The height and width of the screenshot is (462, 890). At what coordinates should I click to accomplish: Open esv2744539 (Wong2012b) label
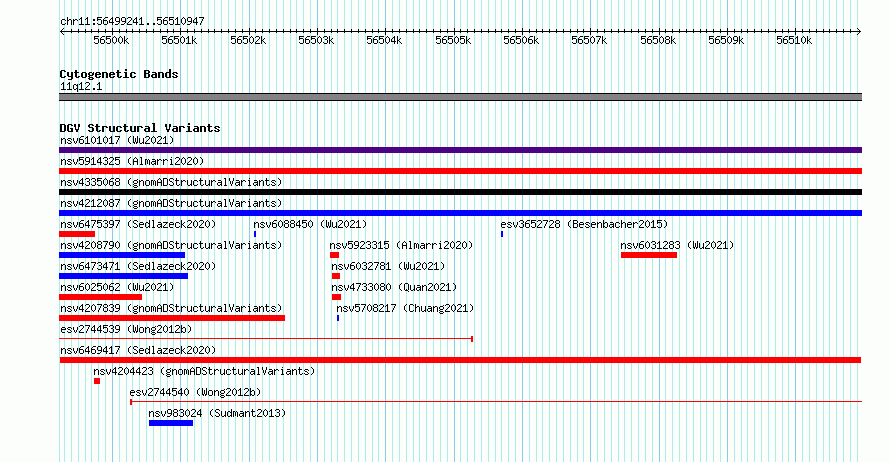pyautogui.click(x=126, y=329)
